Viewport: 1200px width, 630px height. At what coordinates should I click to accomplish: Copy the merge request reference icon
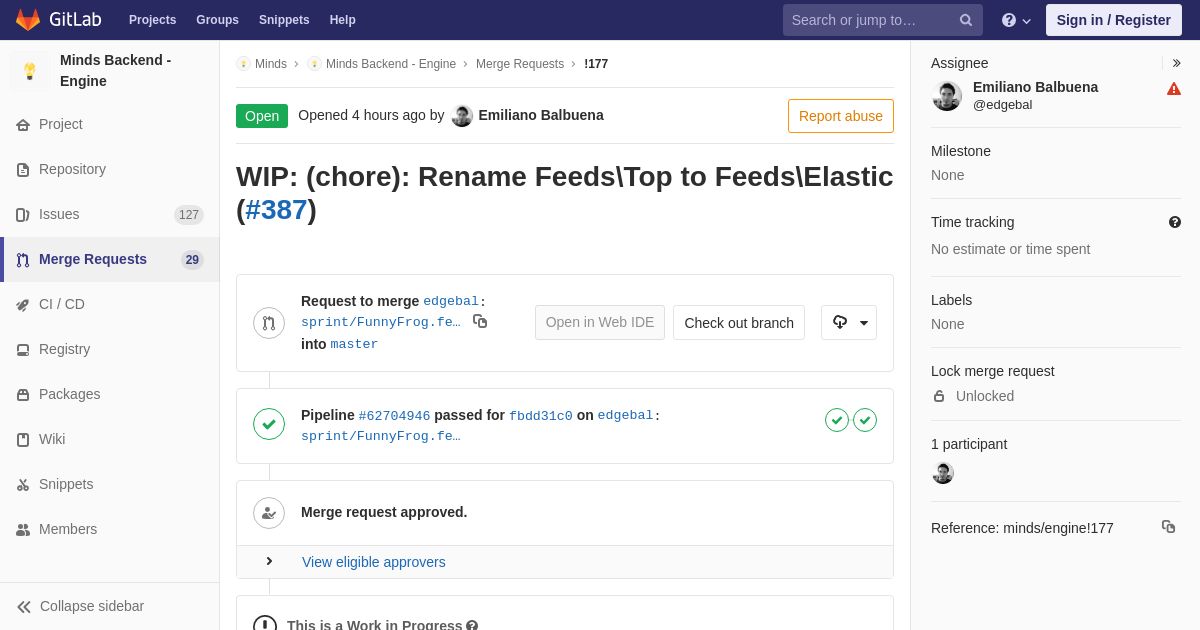click(1168, 526)
